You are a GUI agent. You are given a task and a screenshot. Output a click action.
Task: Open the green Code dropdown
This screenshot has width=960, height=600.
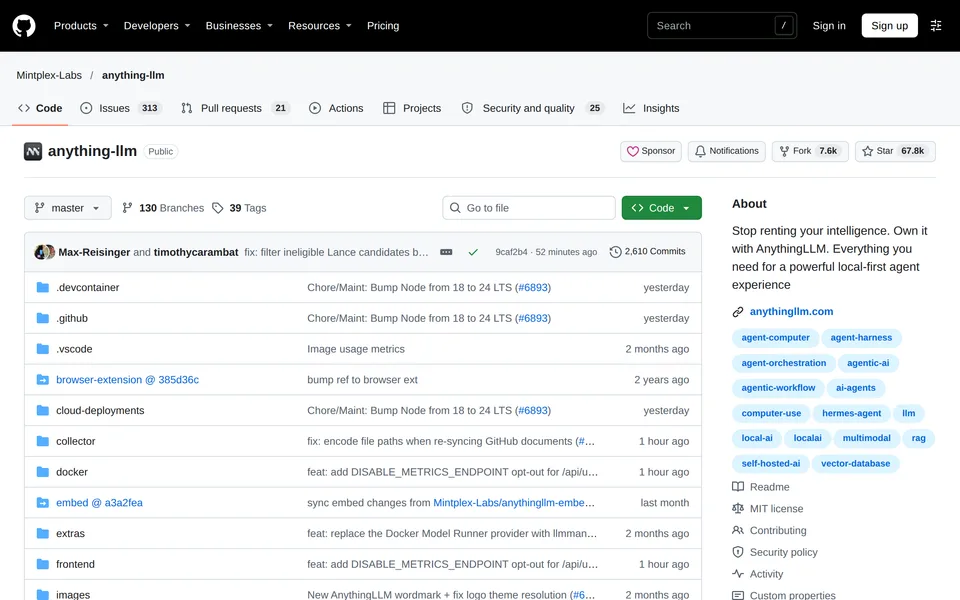[661, 208]
